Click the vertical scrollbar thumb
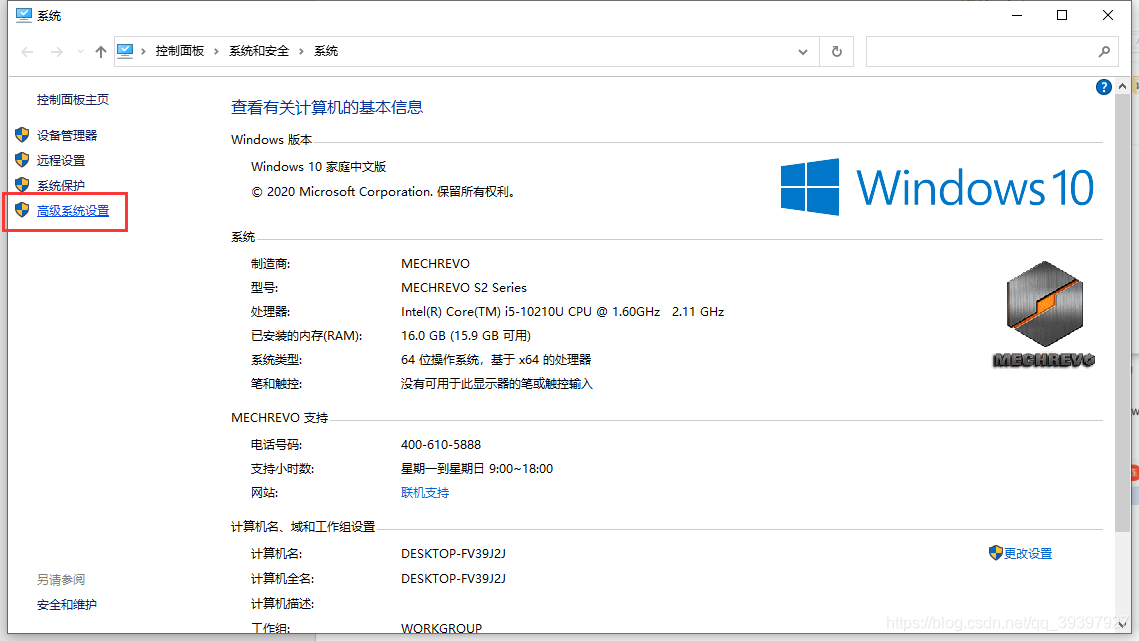 (1122, 313)
